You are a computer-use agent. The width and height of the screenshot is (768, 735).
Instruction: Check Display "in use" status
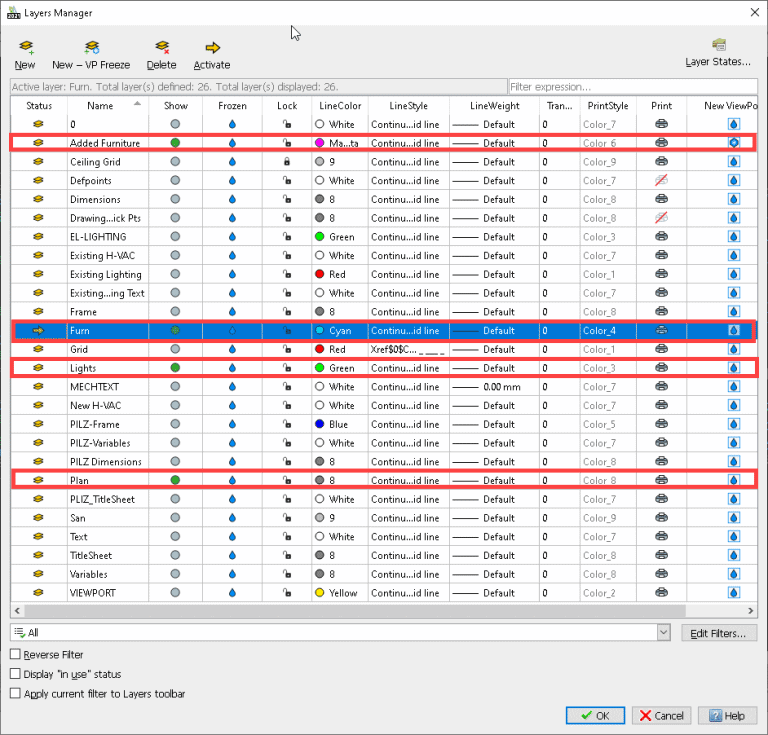click(15, 674)
